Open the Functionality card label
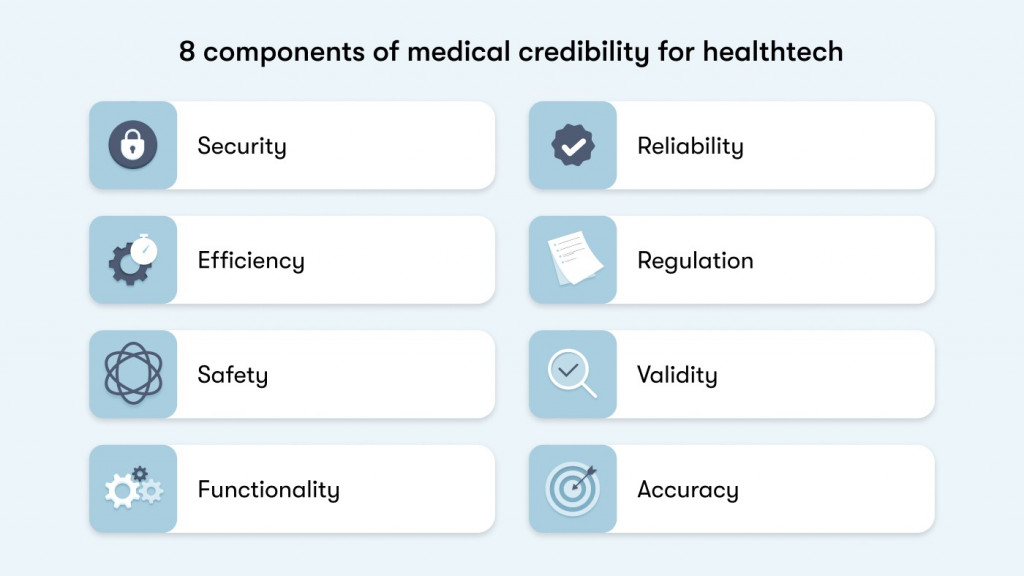The height and width of the screenshot is (576, 1024). tap(268, 489)
